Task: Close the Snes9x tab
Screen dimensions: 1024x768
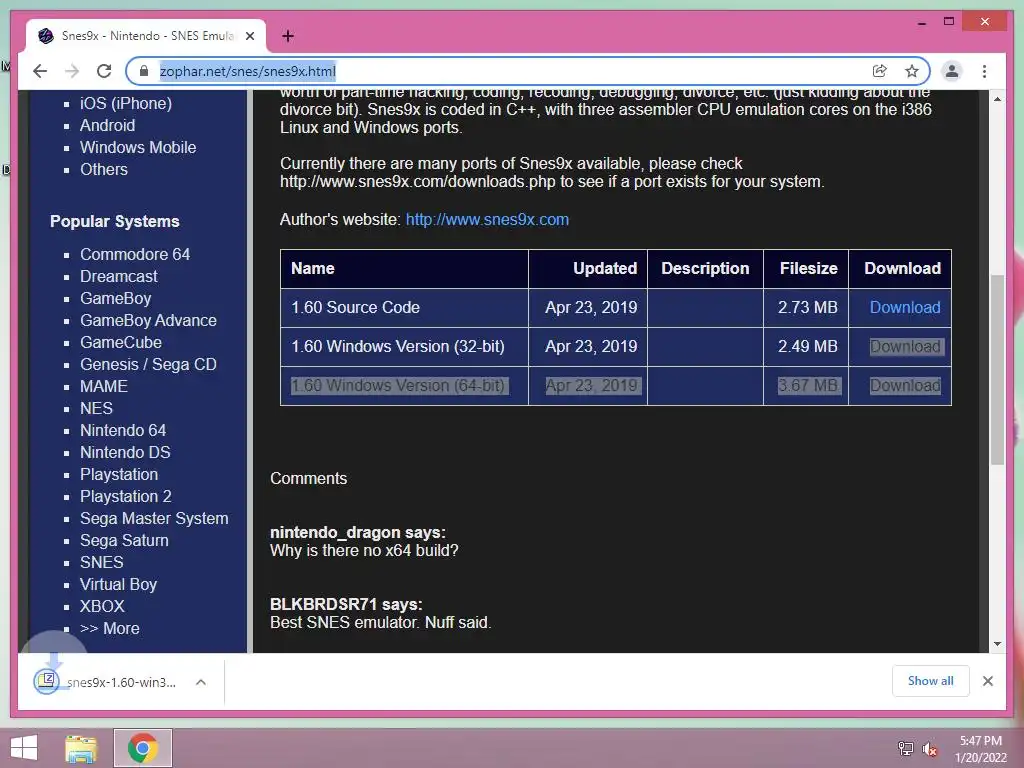Action: coord(249,36)
